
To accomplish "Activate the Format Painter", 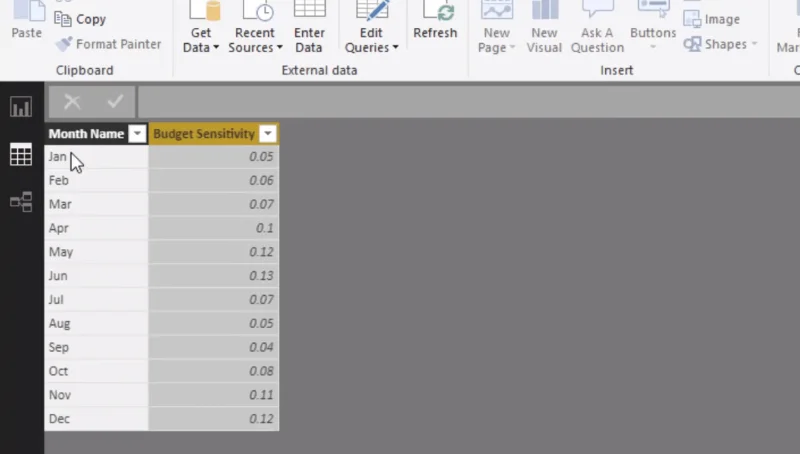I will pos(108,44).
